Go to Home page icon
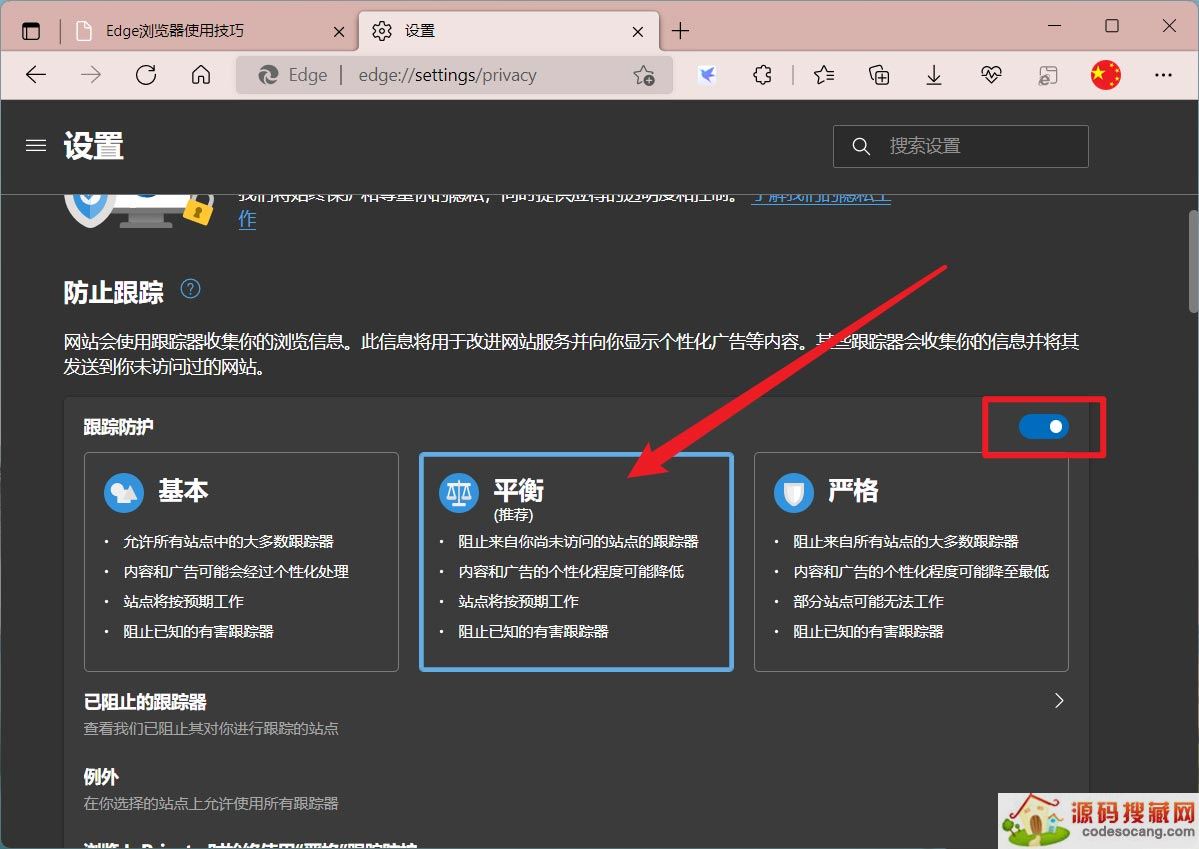The image size is (1199, 849). click(x=201, y=75)
